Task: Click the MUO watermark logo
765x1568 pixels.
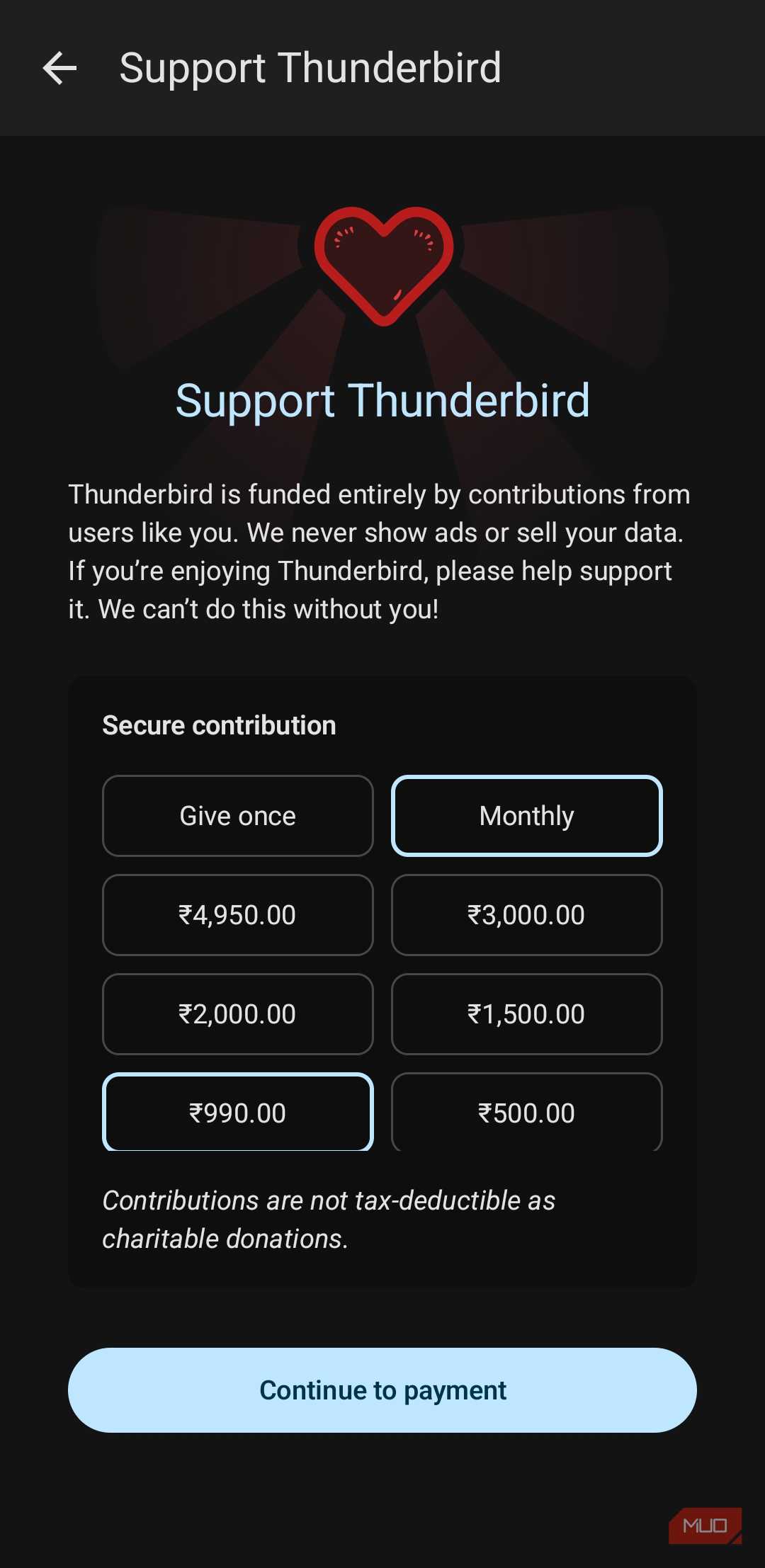Action: [x=705, y=1524]
